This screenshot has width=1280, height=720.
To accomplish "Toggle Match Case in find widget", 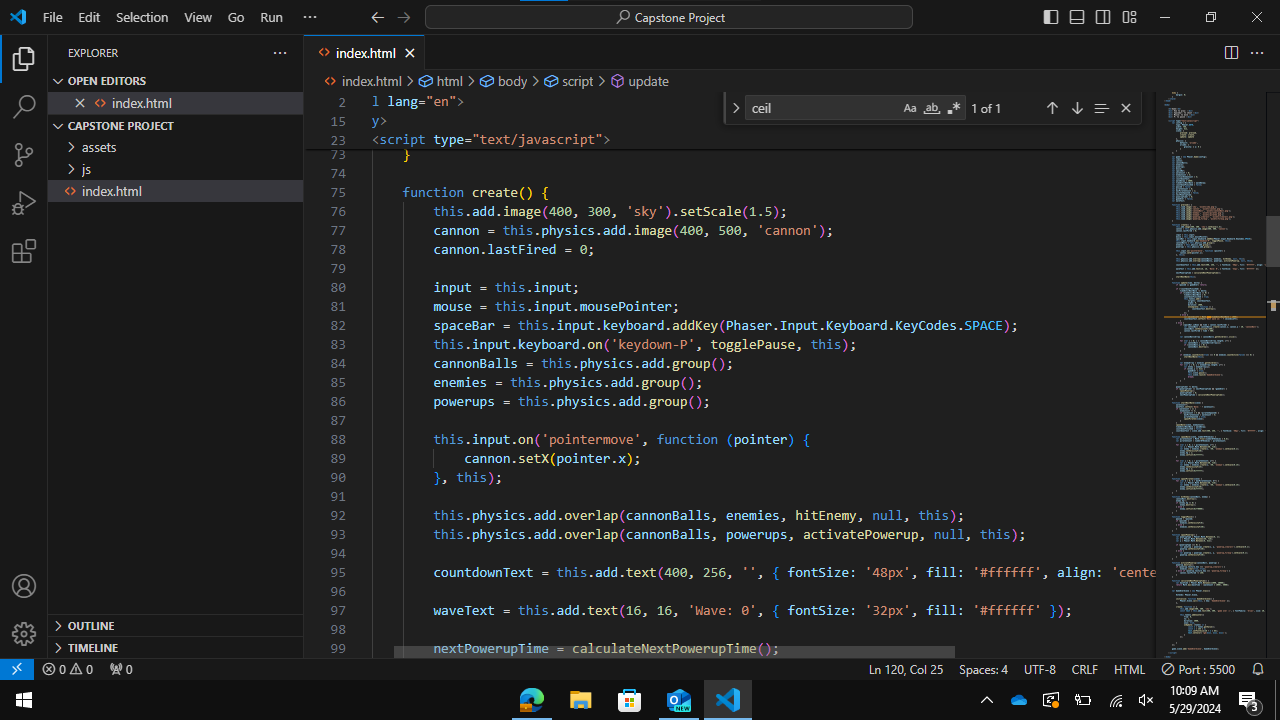I will [x=910, y=108].
